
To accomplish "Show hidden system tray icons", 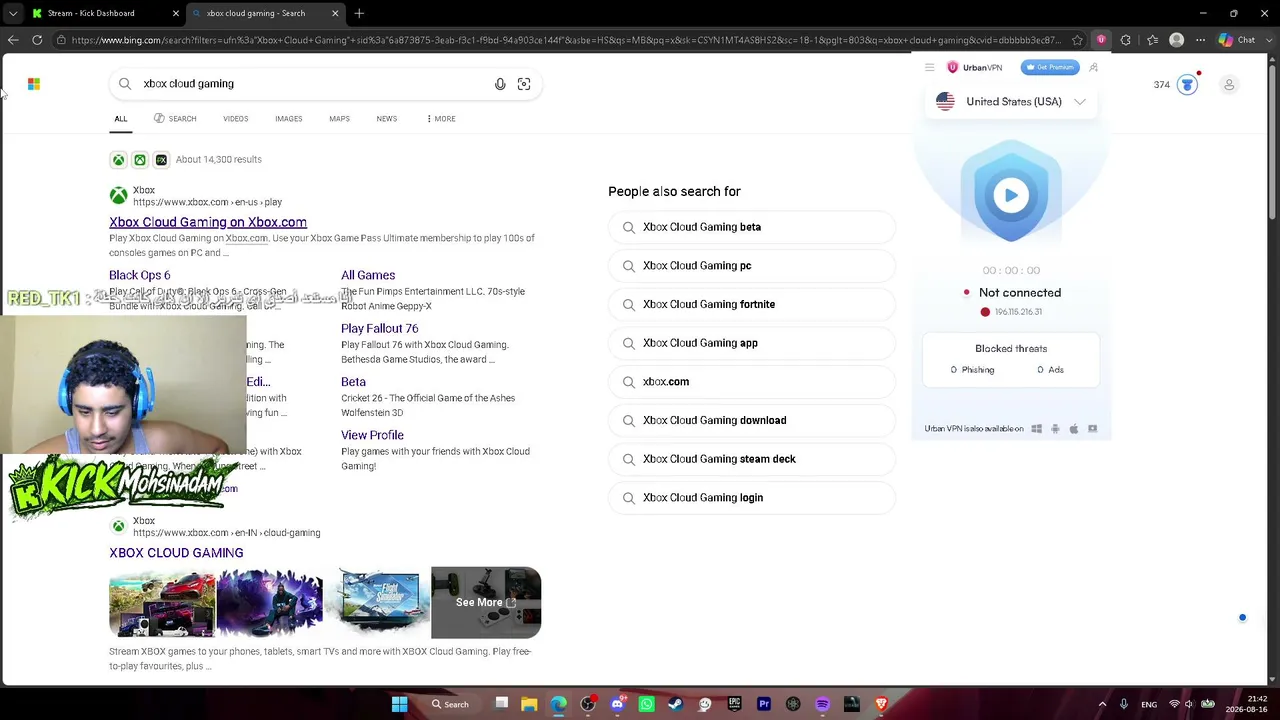I will point(1102,704).
